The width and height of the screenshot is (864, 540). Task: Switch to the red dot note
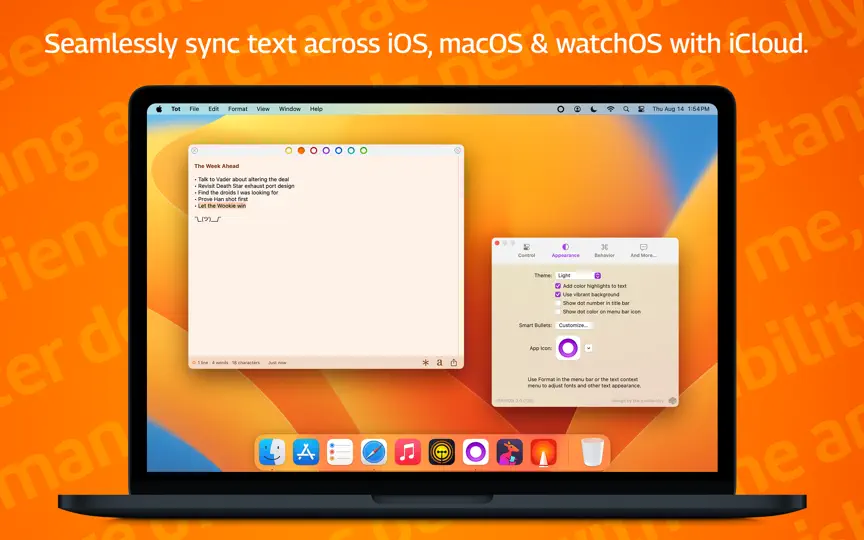click(314, 150)
